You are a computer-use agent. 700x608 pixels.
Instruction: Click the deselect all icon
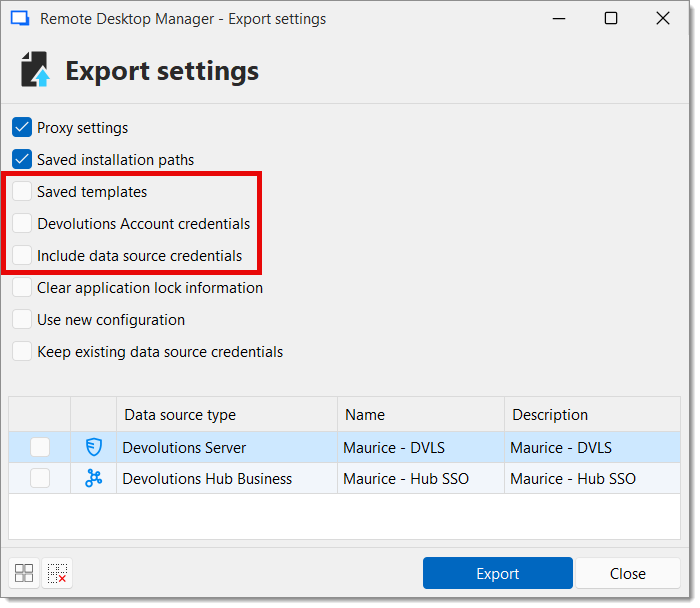[57, 573]
